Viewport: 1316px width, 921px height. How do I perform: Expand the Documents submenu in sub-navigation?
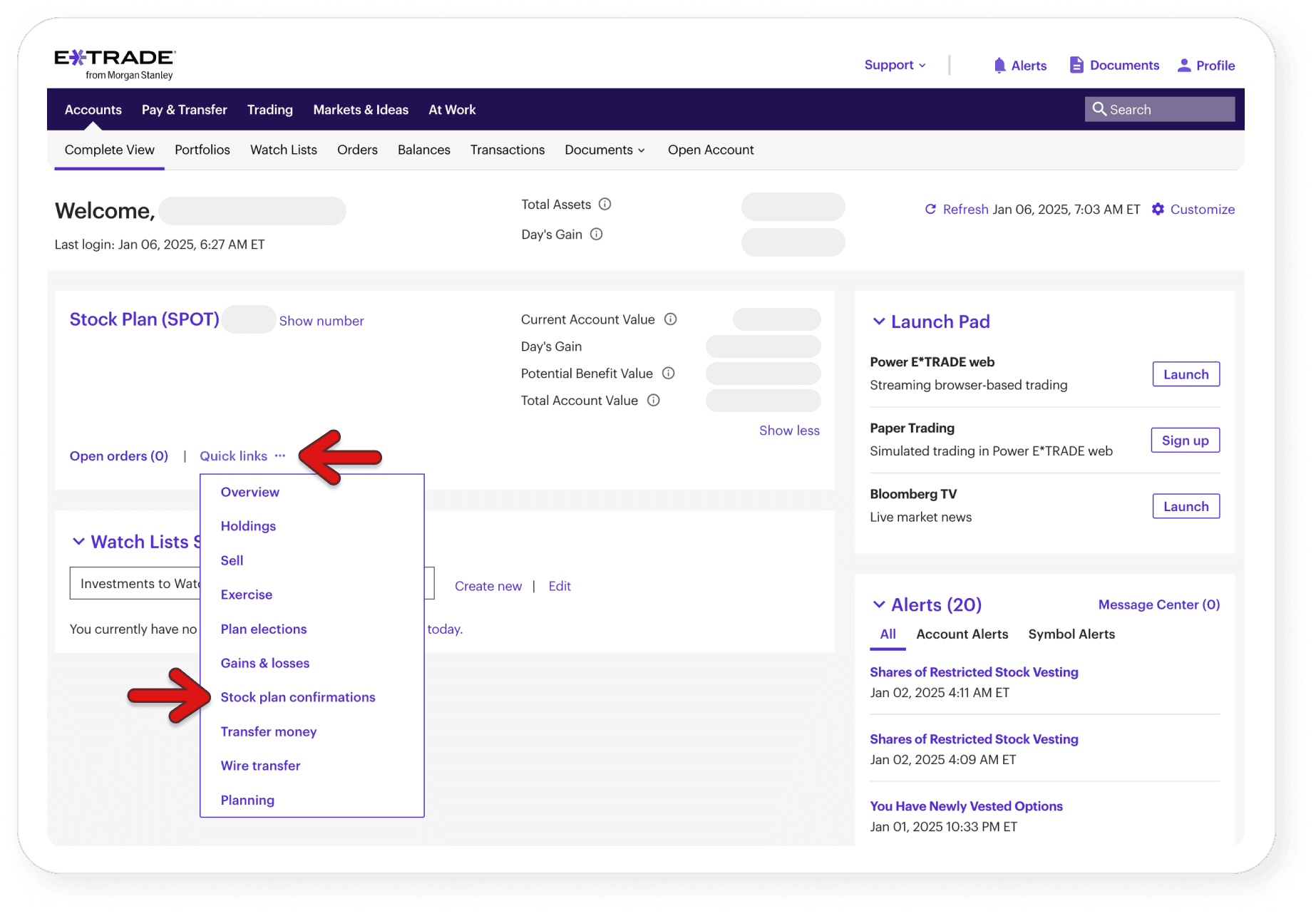coord(605,150)
